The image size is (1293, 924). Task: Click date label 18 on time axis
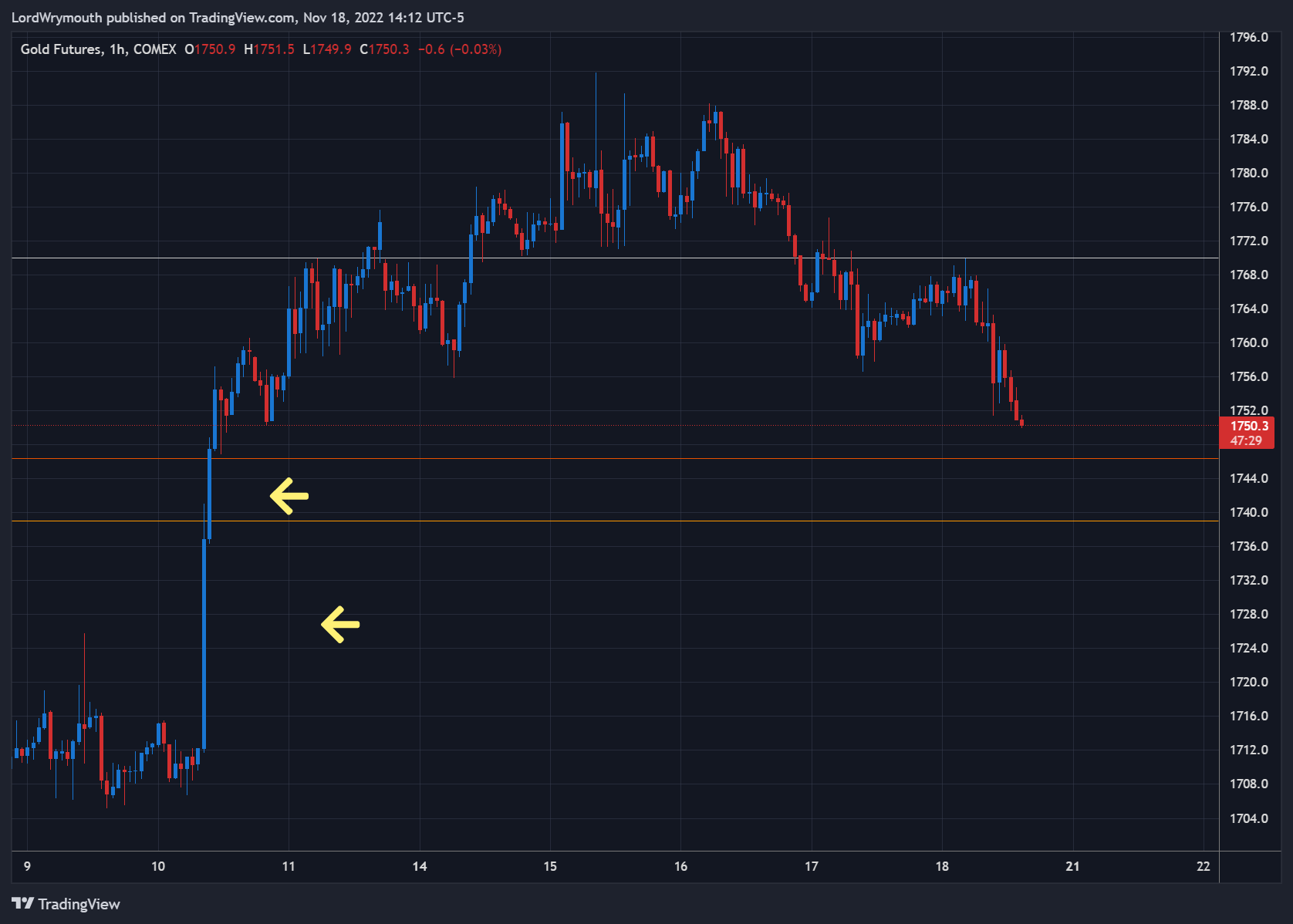coord(942,866)
